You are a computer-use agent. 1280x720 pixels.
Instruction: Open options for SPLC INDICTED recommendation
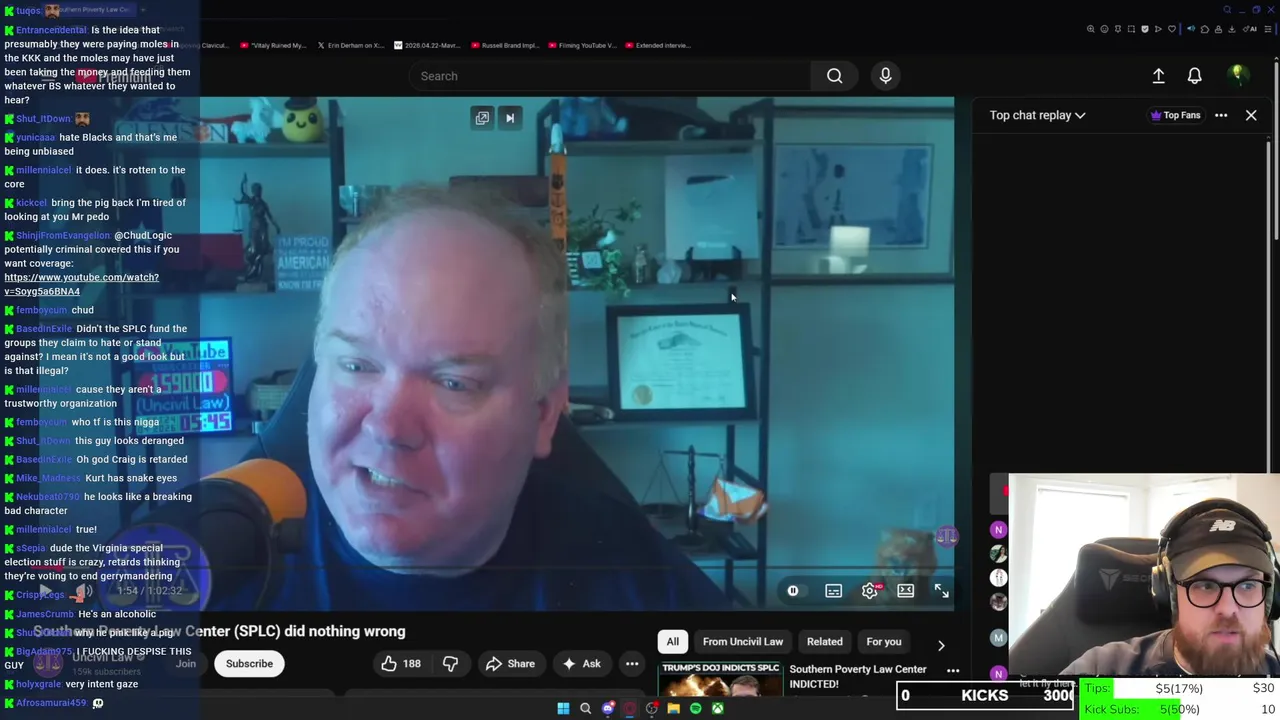(953, 671)
